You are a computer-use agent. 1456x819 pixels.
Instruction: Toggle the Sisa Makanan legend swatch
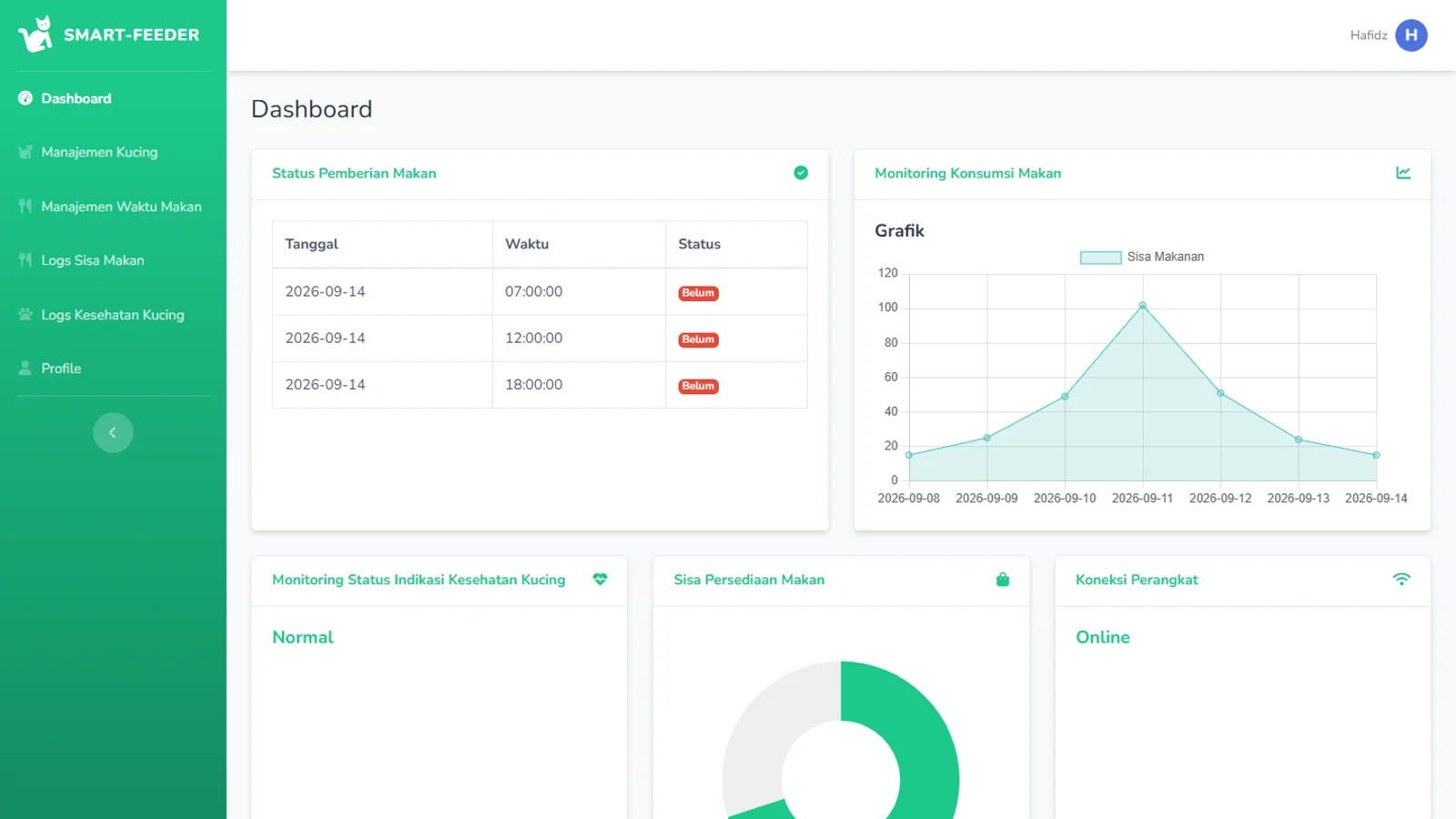[1100, 258]
